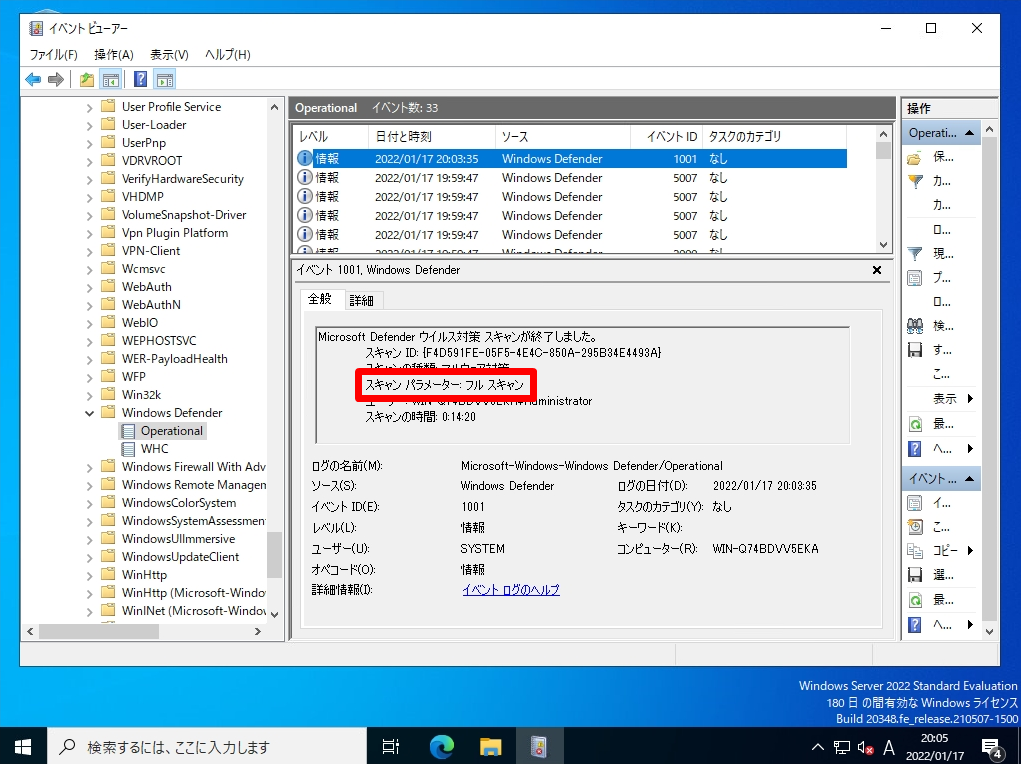The width and height of the screenshot is (1021, 764).
Task: Click the Event Viewer taskbar button
Action: point(538,746)
